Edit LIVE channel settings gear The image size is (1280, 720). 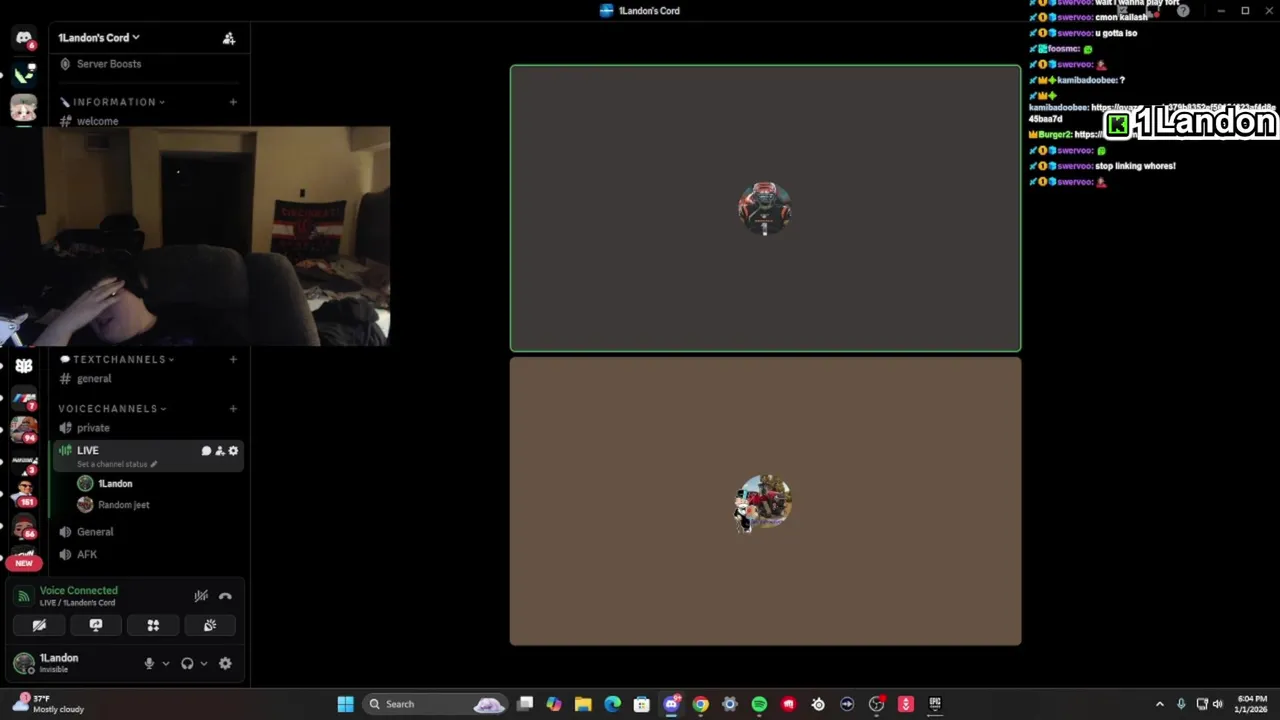tap(234, 451)
